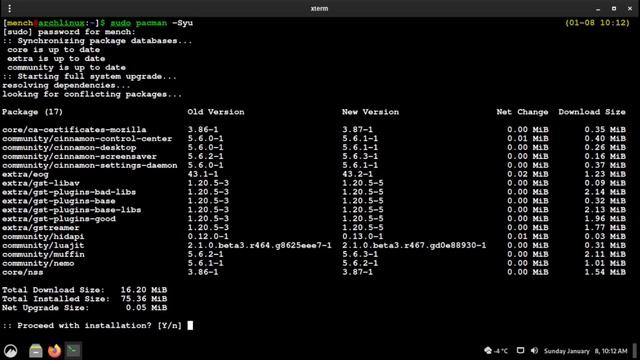Click 'Net Upgrade Size: 0.05 MiB' line
The image size is (640, 360).
click(84, 308)
